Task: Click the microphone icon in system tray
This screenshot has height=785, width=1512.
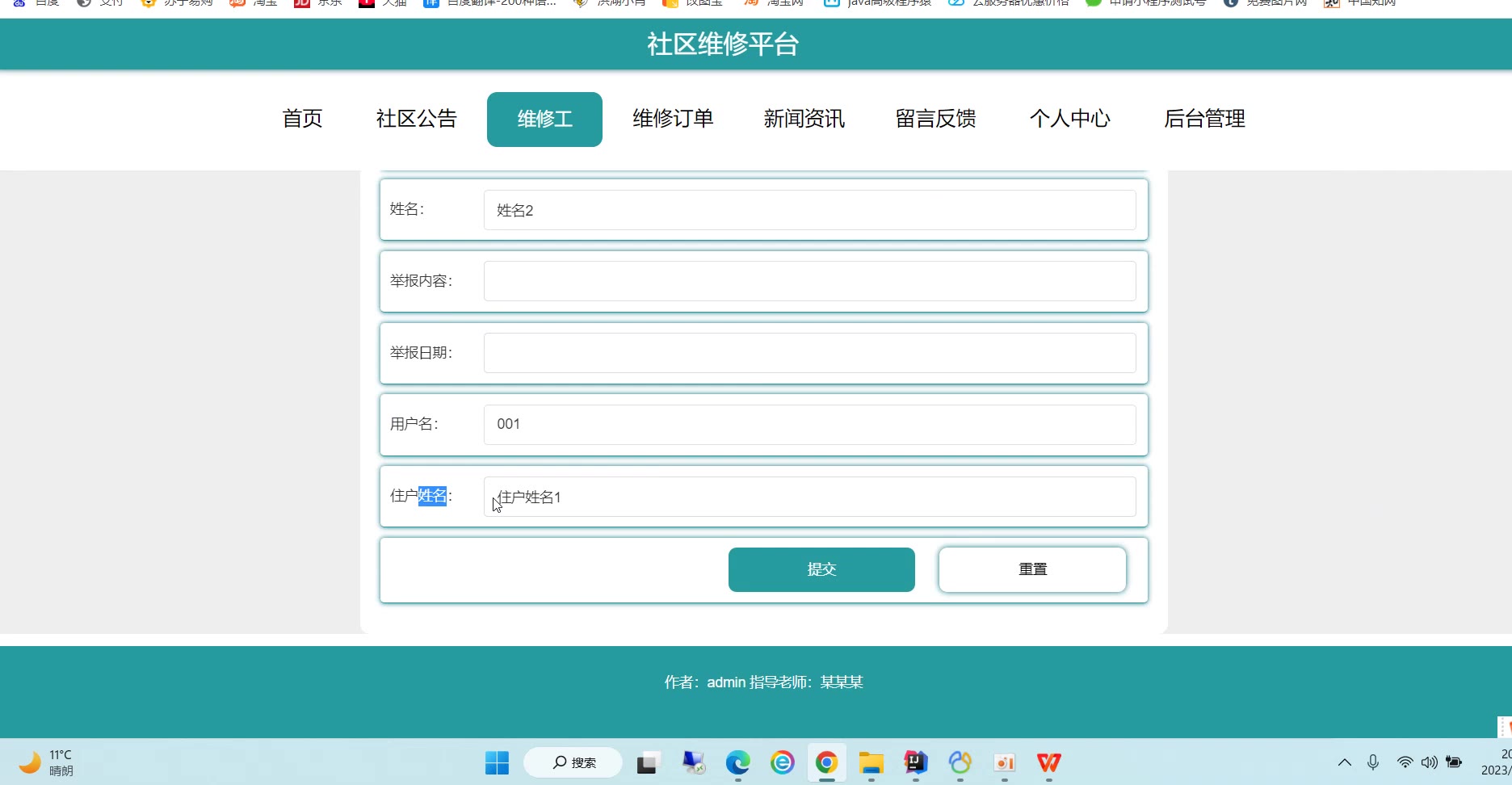Action: pos(1373,762)
